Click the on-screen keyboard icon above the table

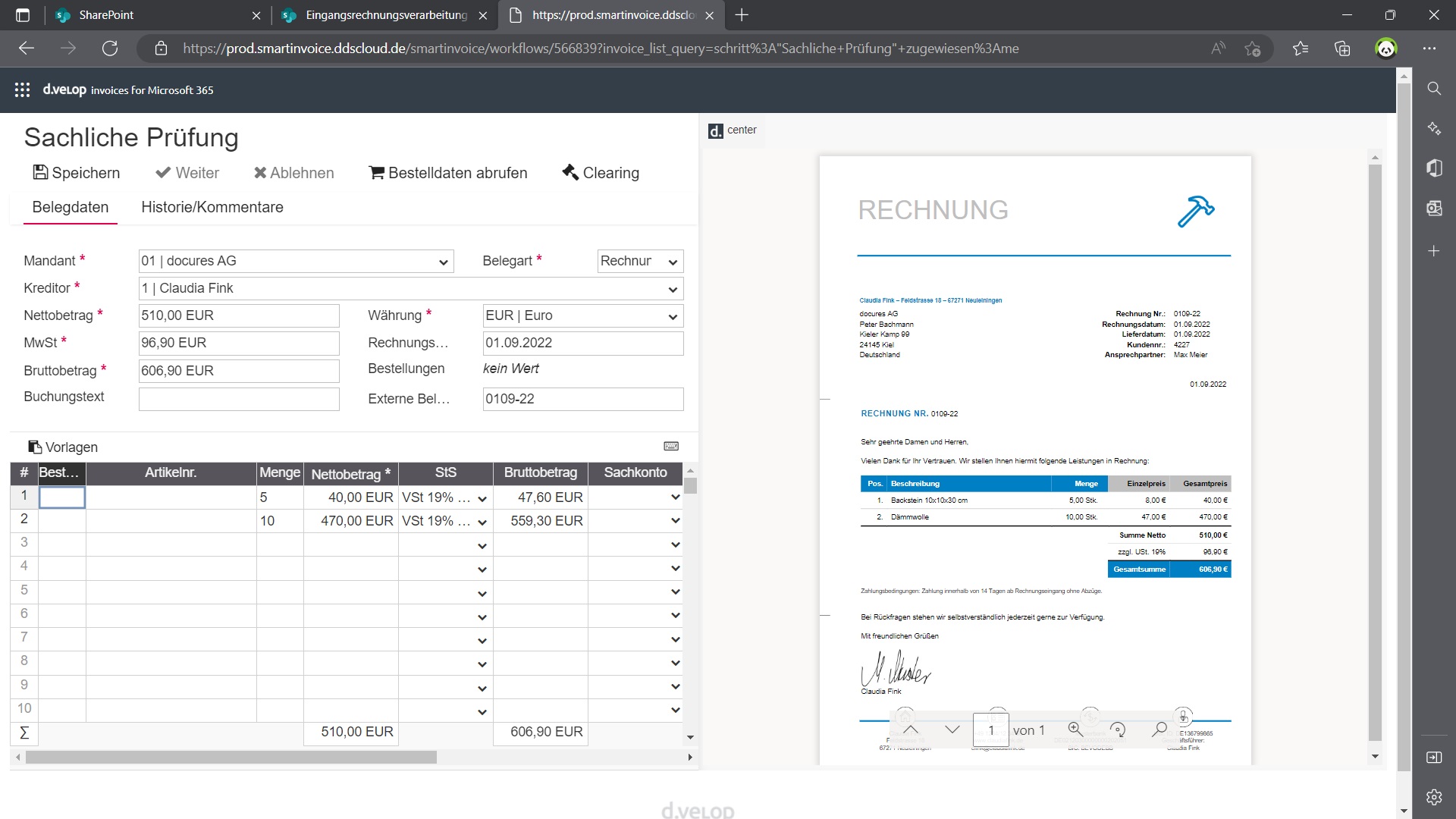click(672, 447)
